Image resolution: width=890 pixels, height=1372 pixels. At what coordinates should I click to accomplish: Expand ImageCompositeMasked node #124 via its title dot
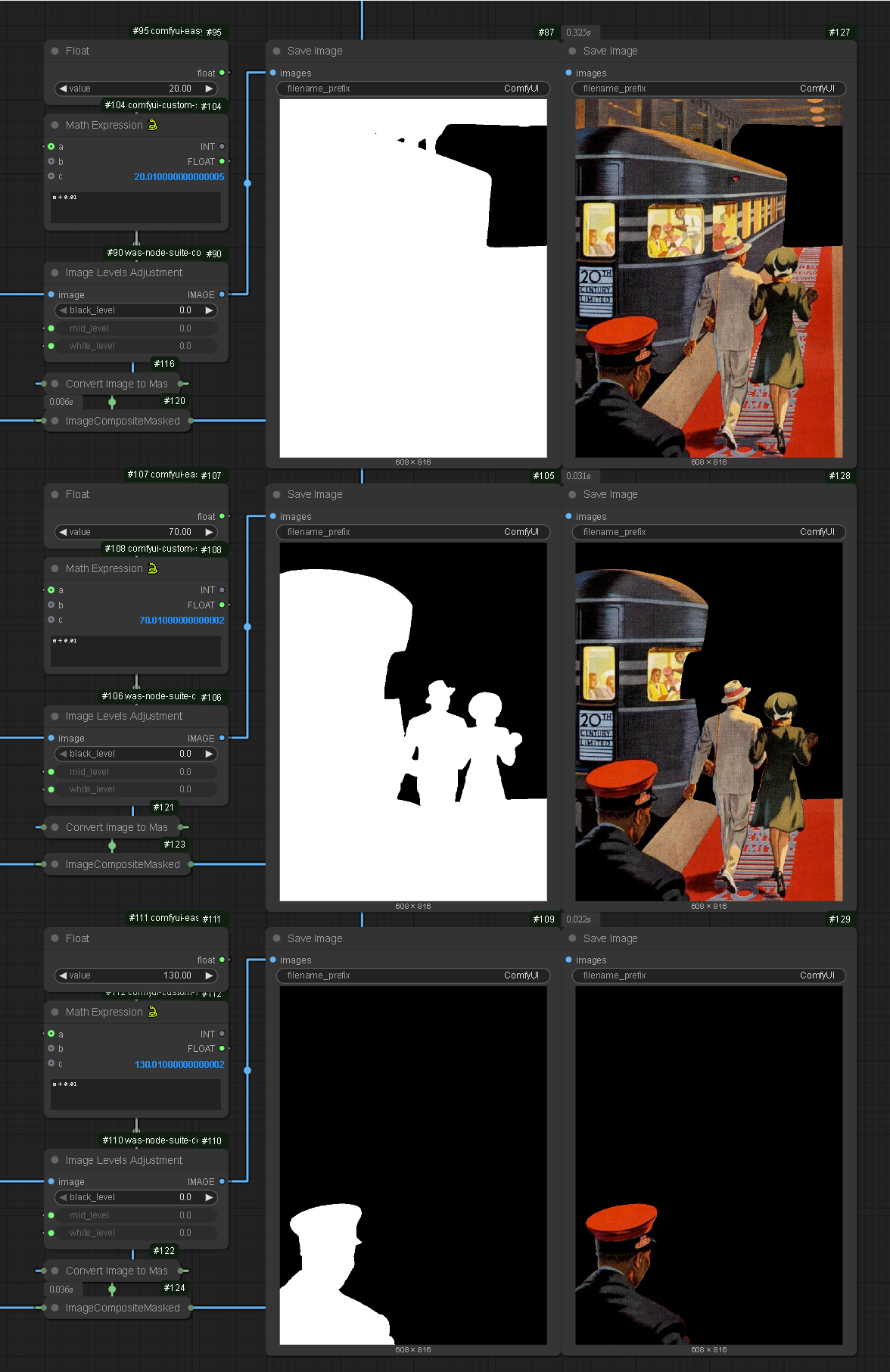55,1308
